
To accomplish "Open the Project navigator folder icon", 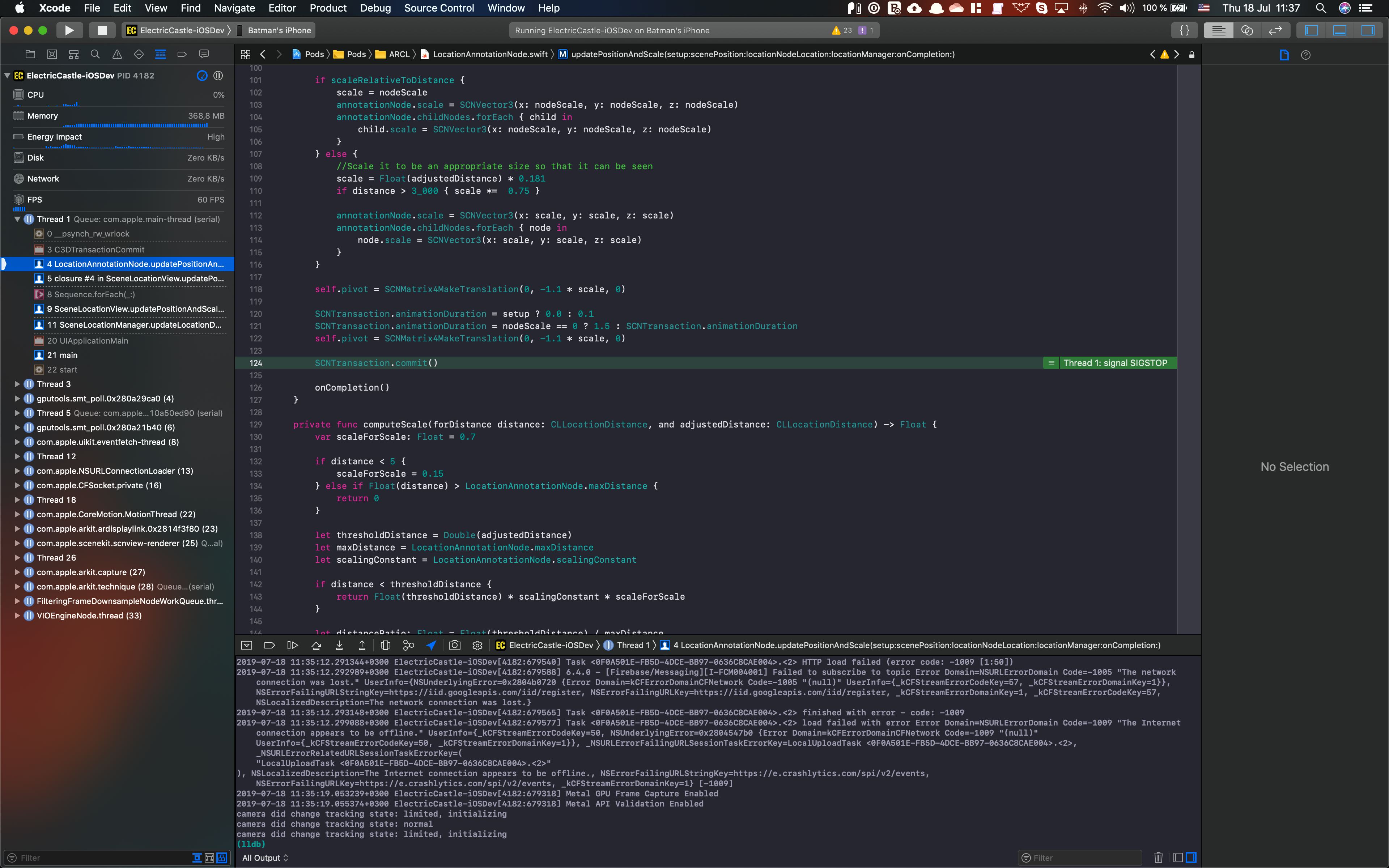I will [30, 54].
